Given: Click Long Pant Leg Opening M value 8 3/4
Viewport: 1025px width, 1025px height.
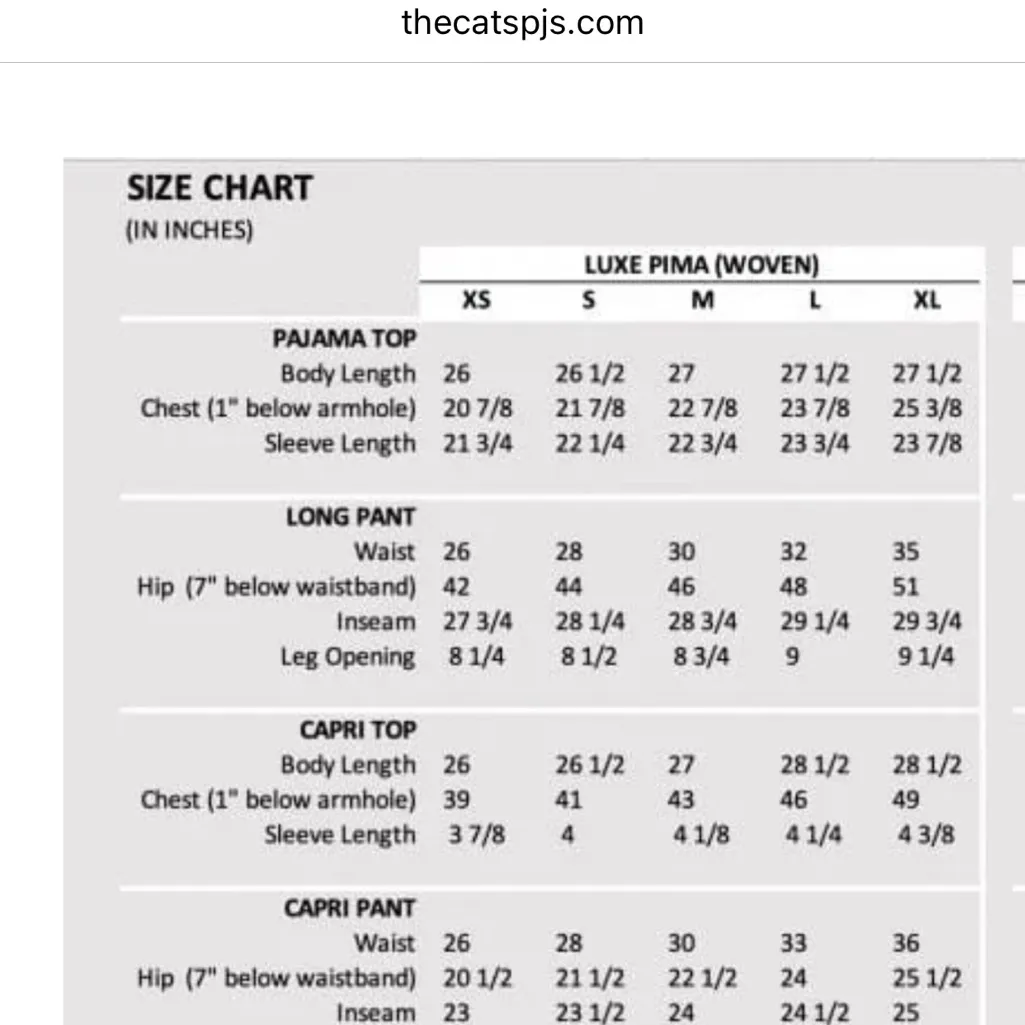Looking at the screenshot, I should [x=698, y=657].
